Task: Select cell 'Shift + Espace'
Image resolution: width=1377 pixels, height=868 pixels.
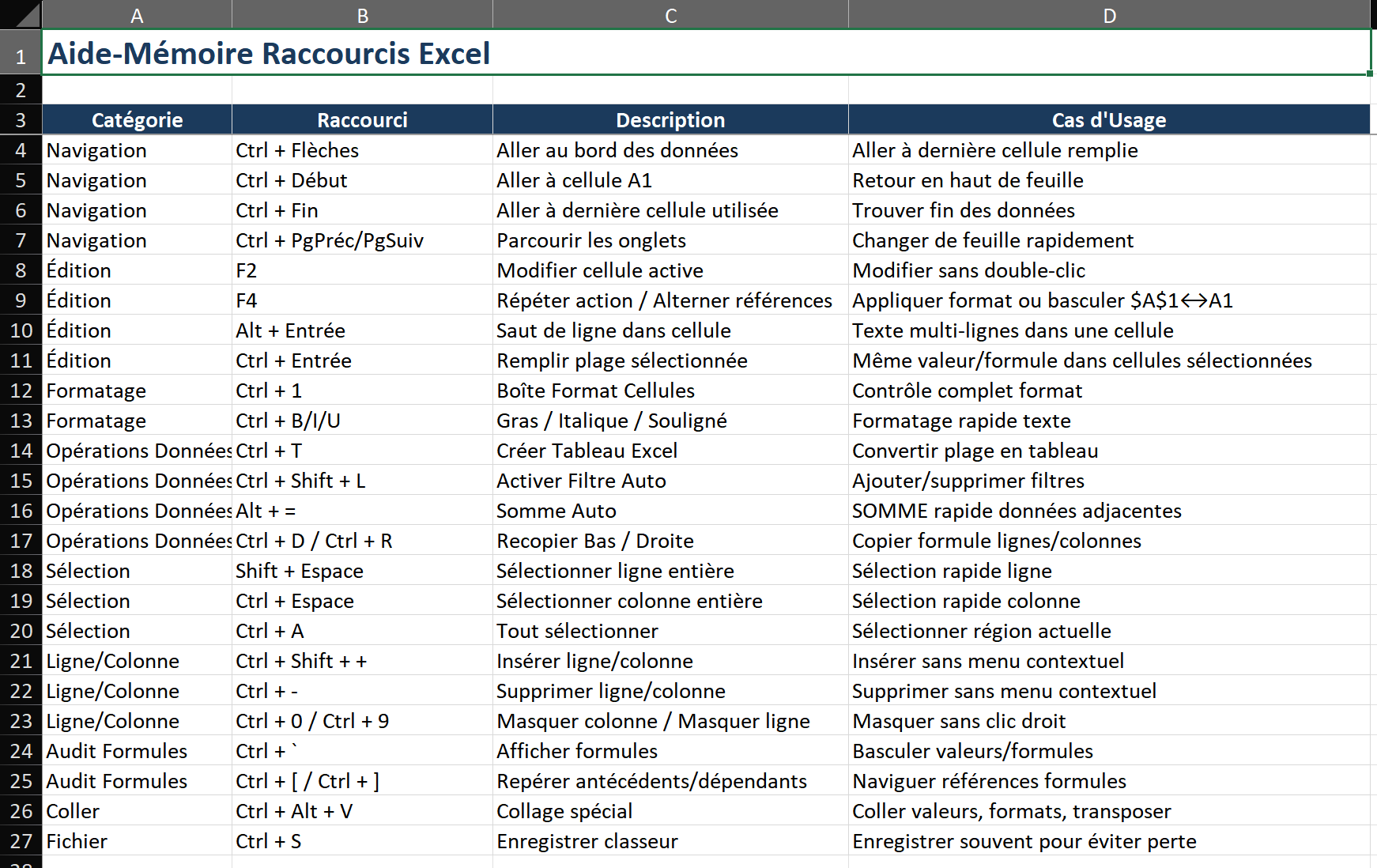Action: [x=362, y=571]
